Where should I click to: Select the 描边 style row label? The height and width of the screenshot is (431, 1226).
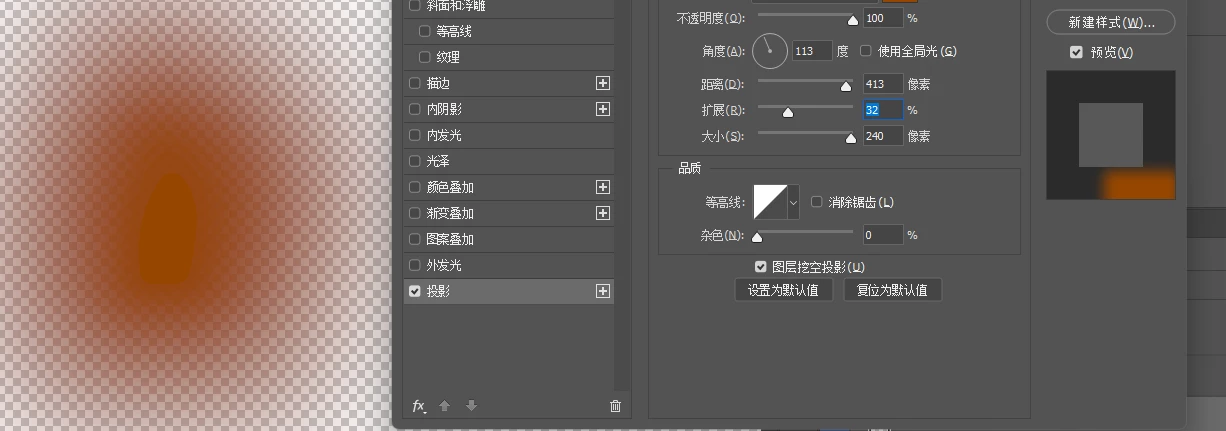[438, 83]
